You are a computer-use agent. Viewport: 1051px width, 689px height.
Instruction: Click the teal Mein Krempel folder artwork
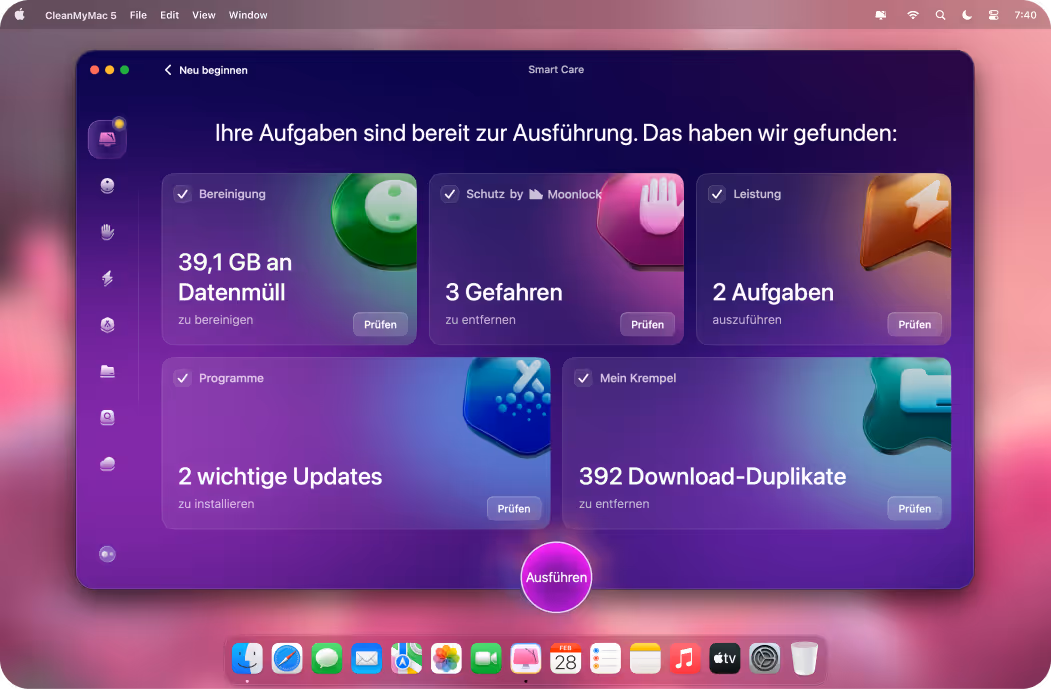click(x=909, y=405)
